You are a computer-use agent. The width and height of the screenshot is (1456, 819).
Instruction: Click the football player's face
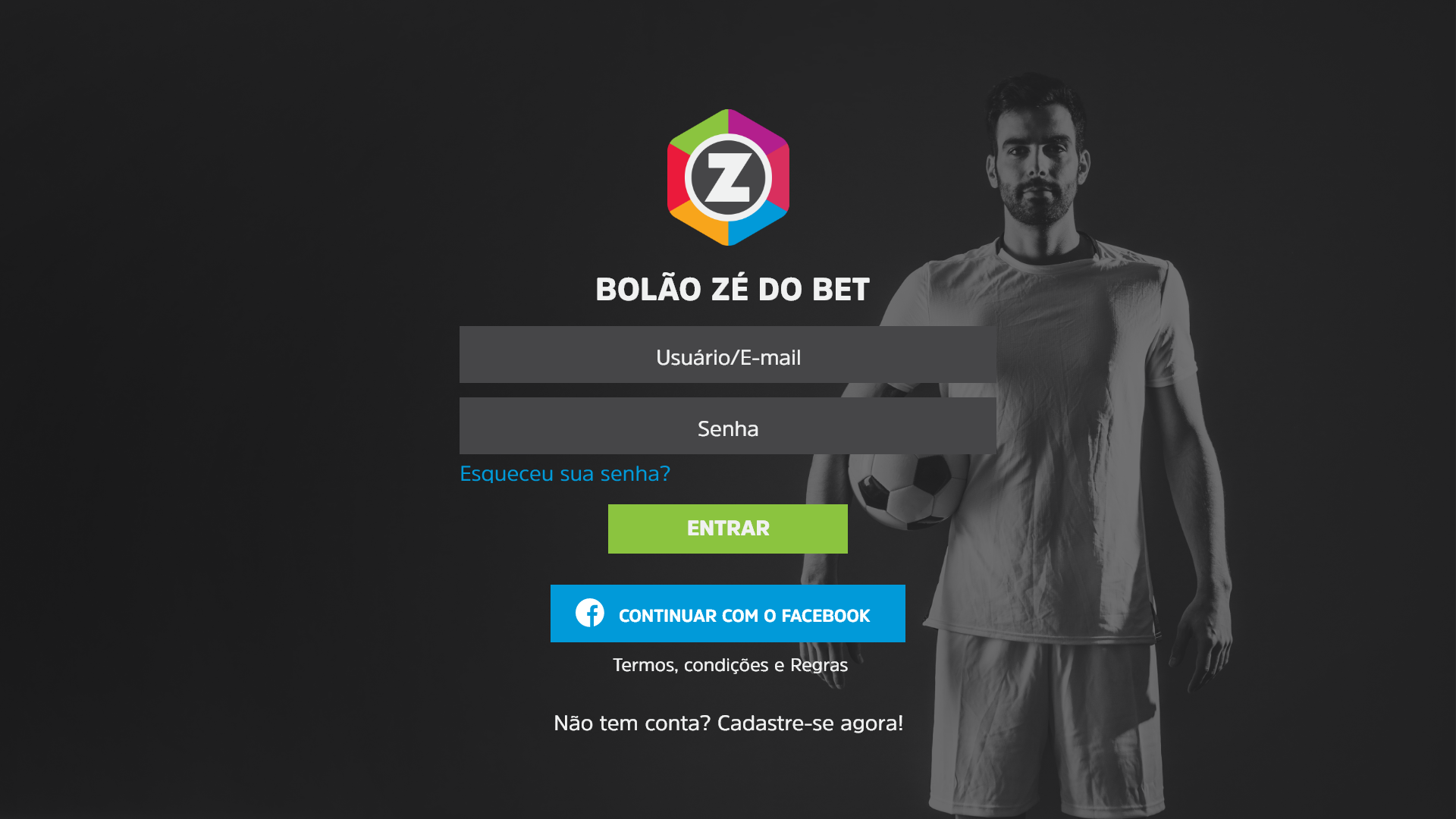click(x=1039, y=167)
